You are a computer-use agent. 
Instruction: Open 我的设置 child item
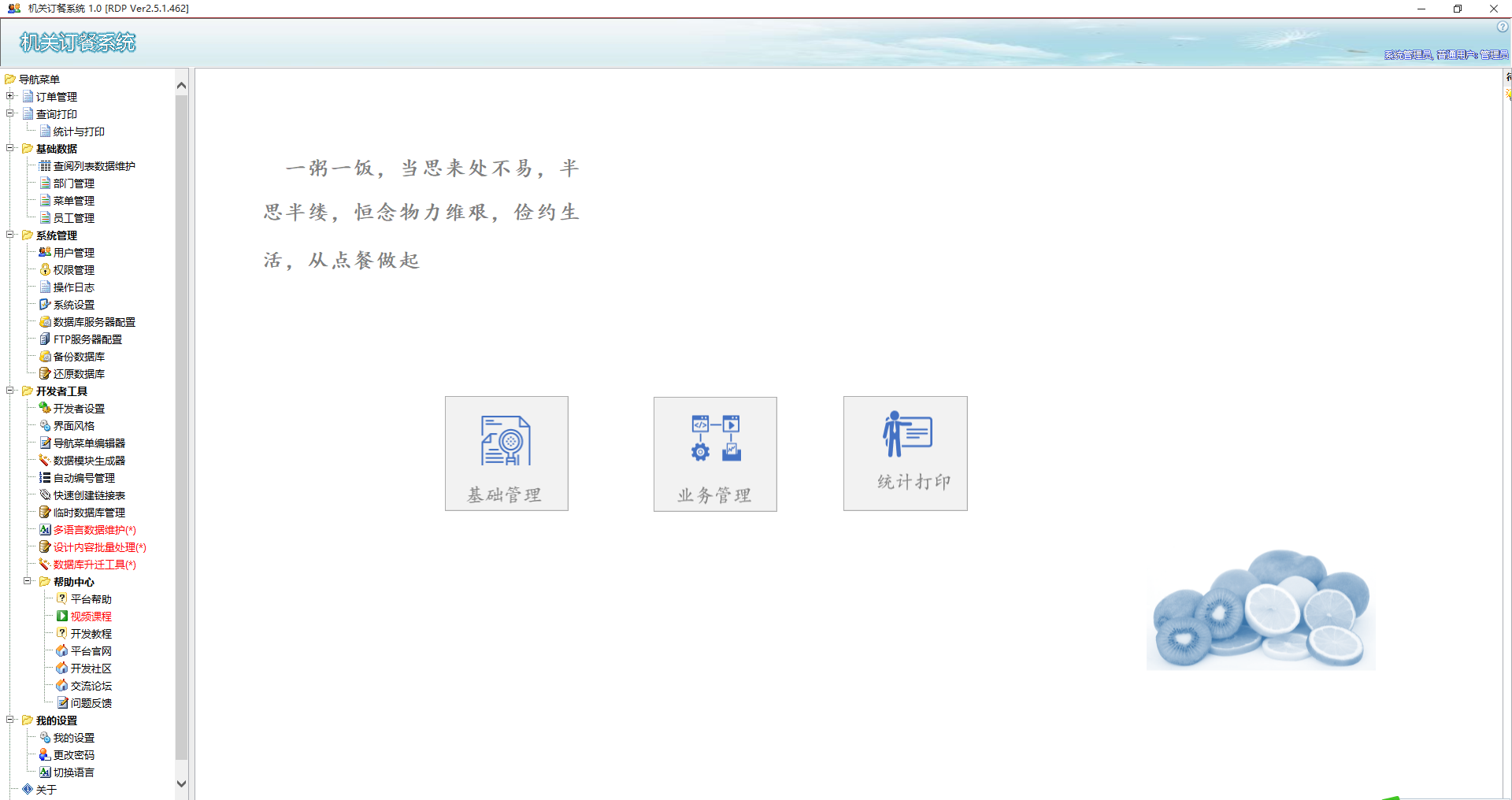coord(74,738)
